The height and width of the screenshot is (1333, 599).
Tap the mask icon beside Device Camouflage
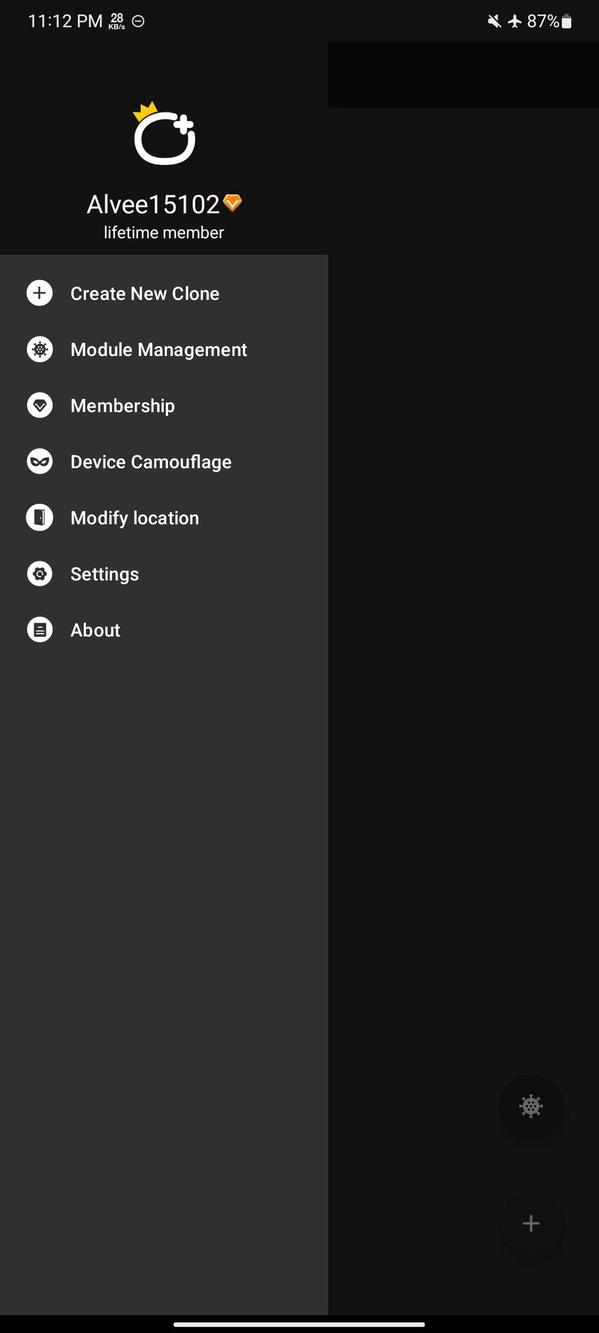point(39,461)
